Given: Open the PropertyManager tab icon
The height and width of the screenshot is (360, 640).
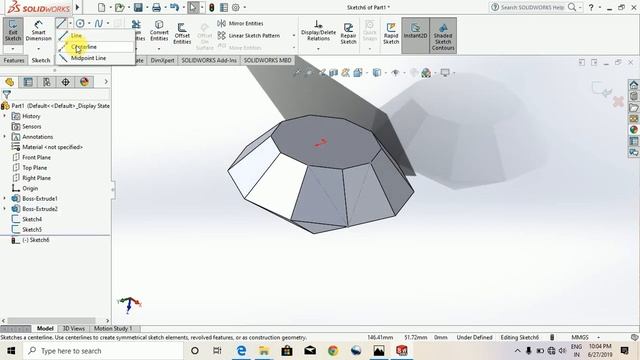Looking at the screenshot, I should [28, 82].
